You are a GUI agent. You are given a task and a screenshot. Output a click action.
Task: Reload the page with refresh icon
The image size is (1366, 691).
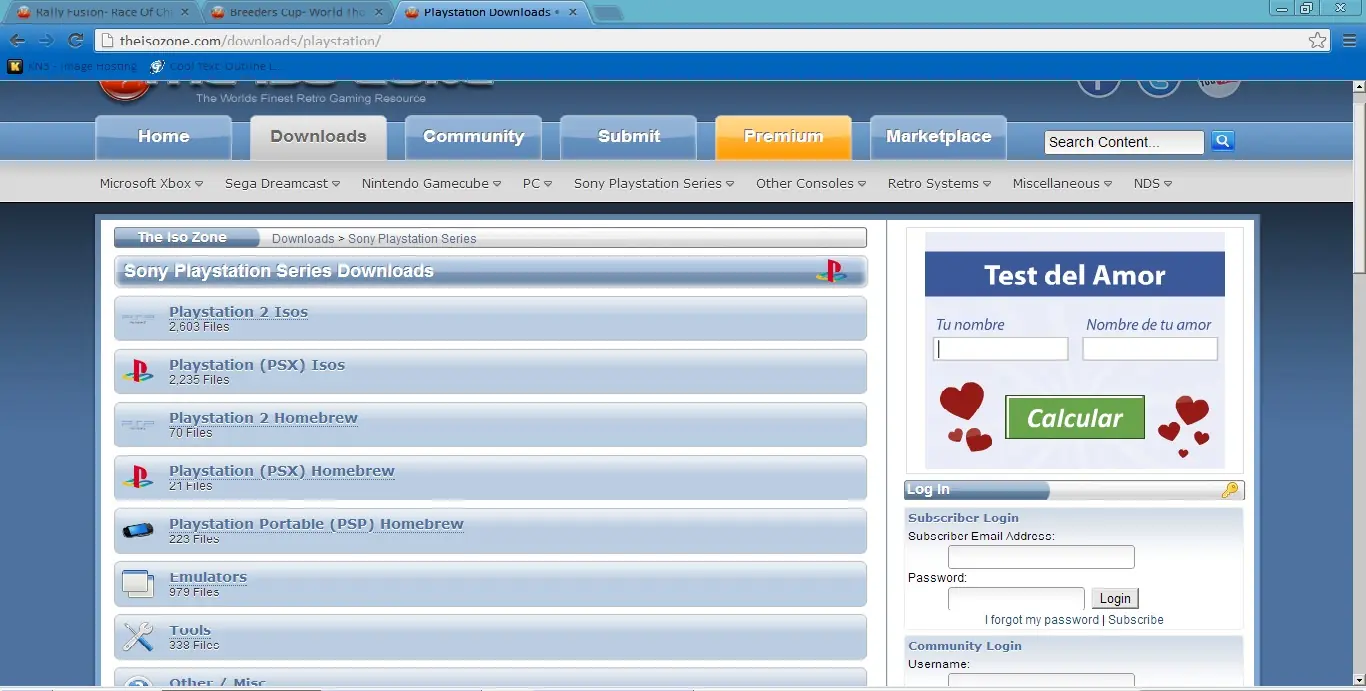75,40
